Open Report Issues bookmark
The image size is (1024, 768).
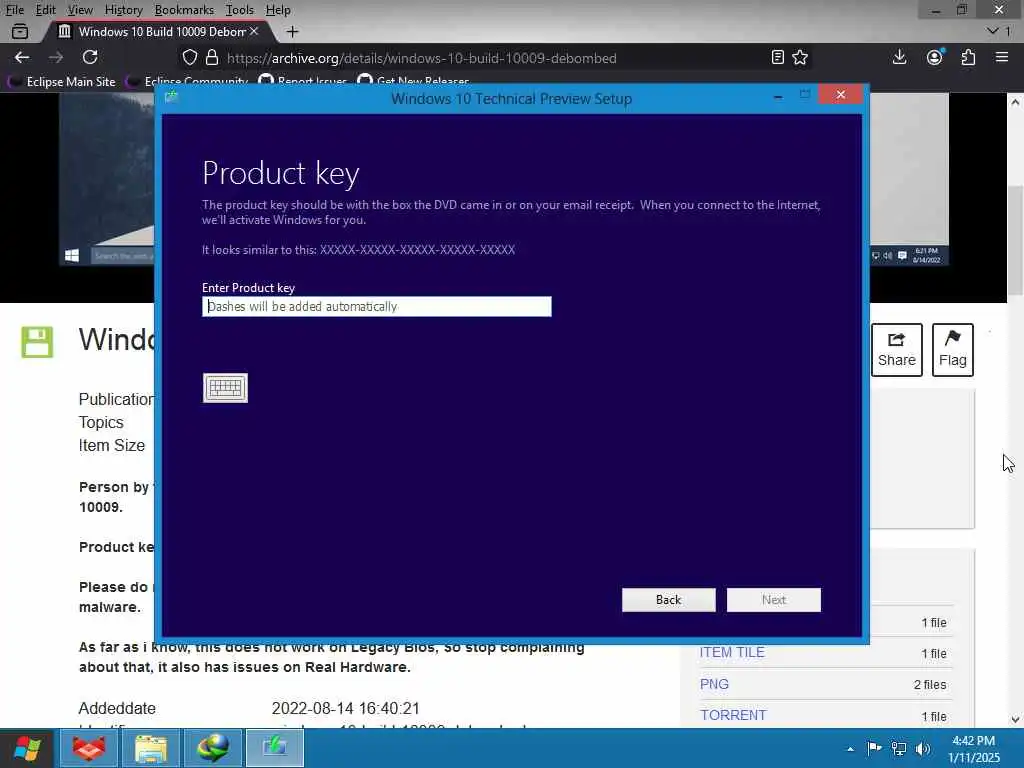[x=303, y=82]
